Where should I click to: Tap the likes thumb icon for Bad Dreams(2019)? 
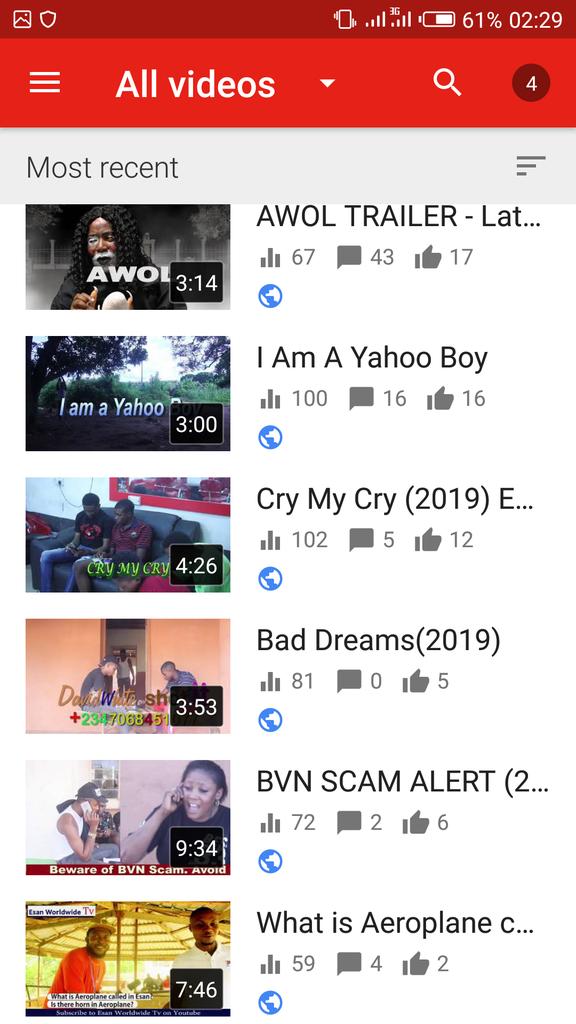tap(415, 682)
